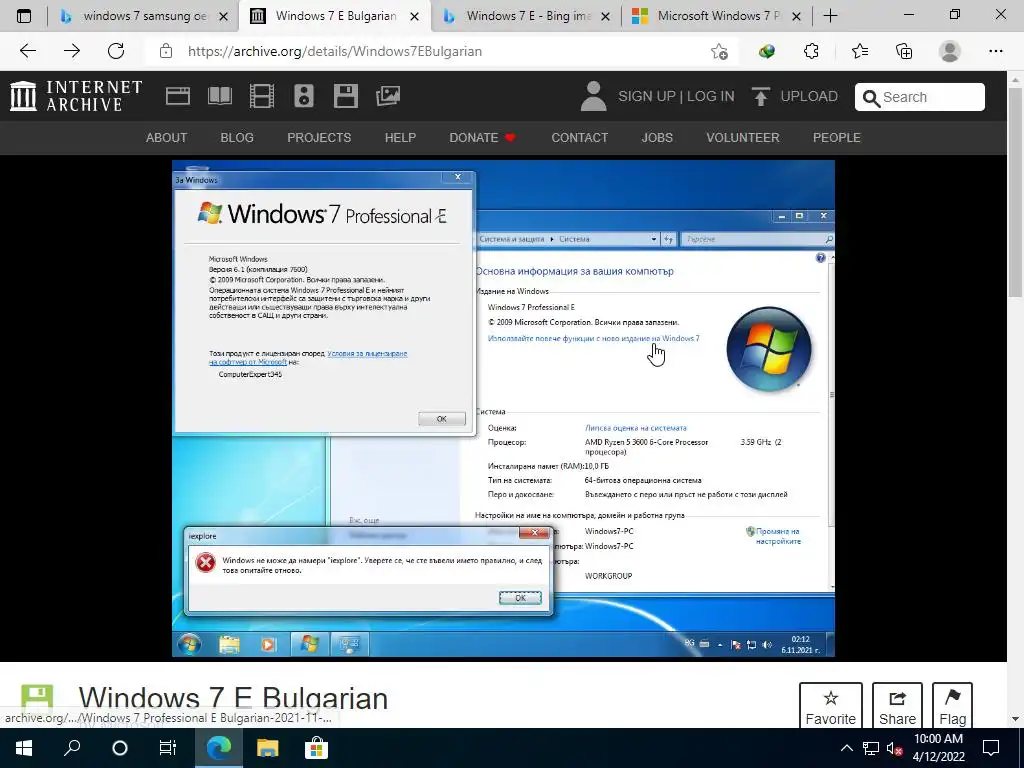Open the ABOUT menu item
Screen dimensions: 1024x768
coord(167,138)
